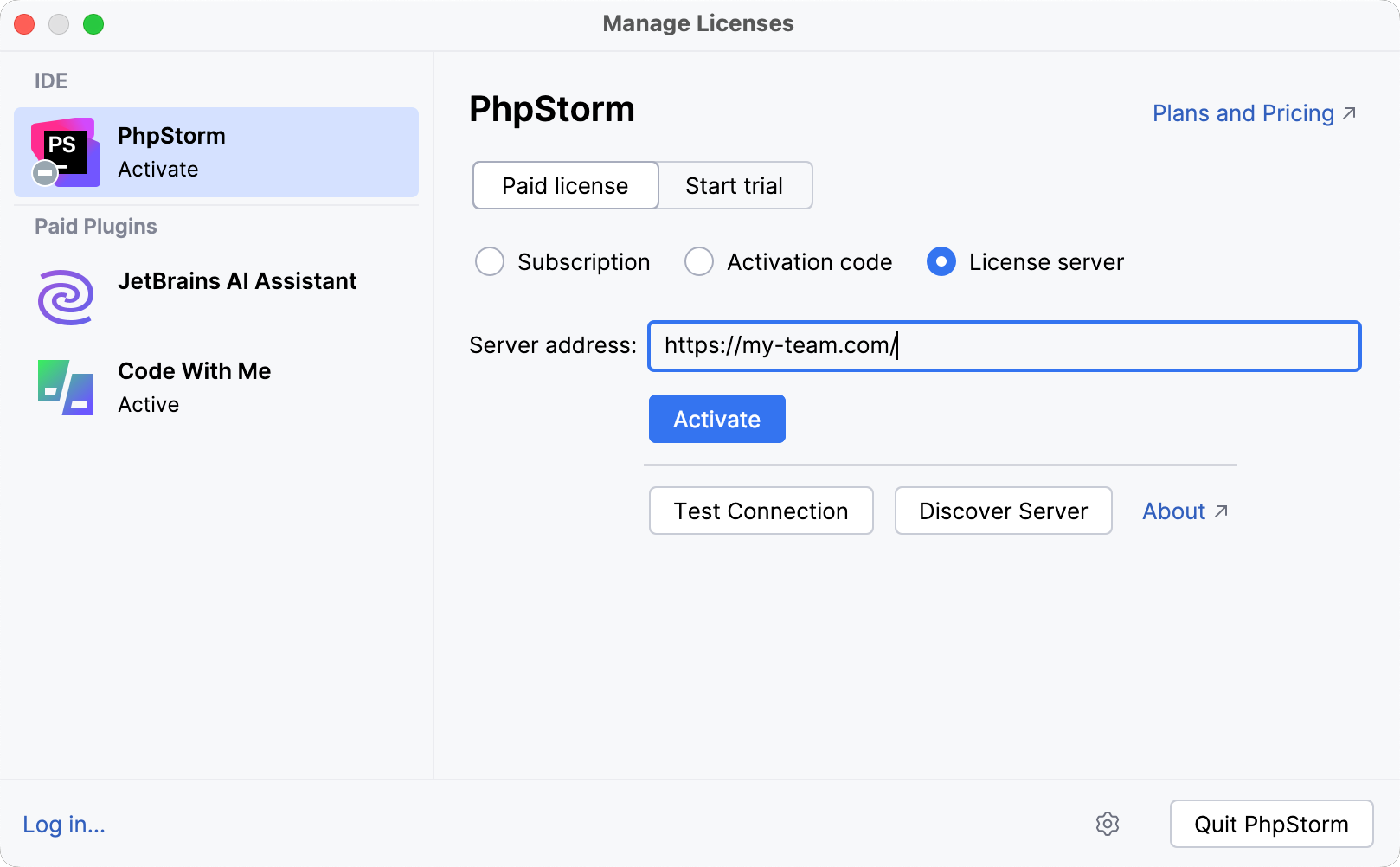
Task: Select the PhpStorm icon in the IDE sidebar
Action: [65, 148]
